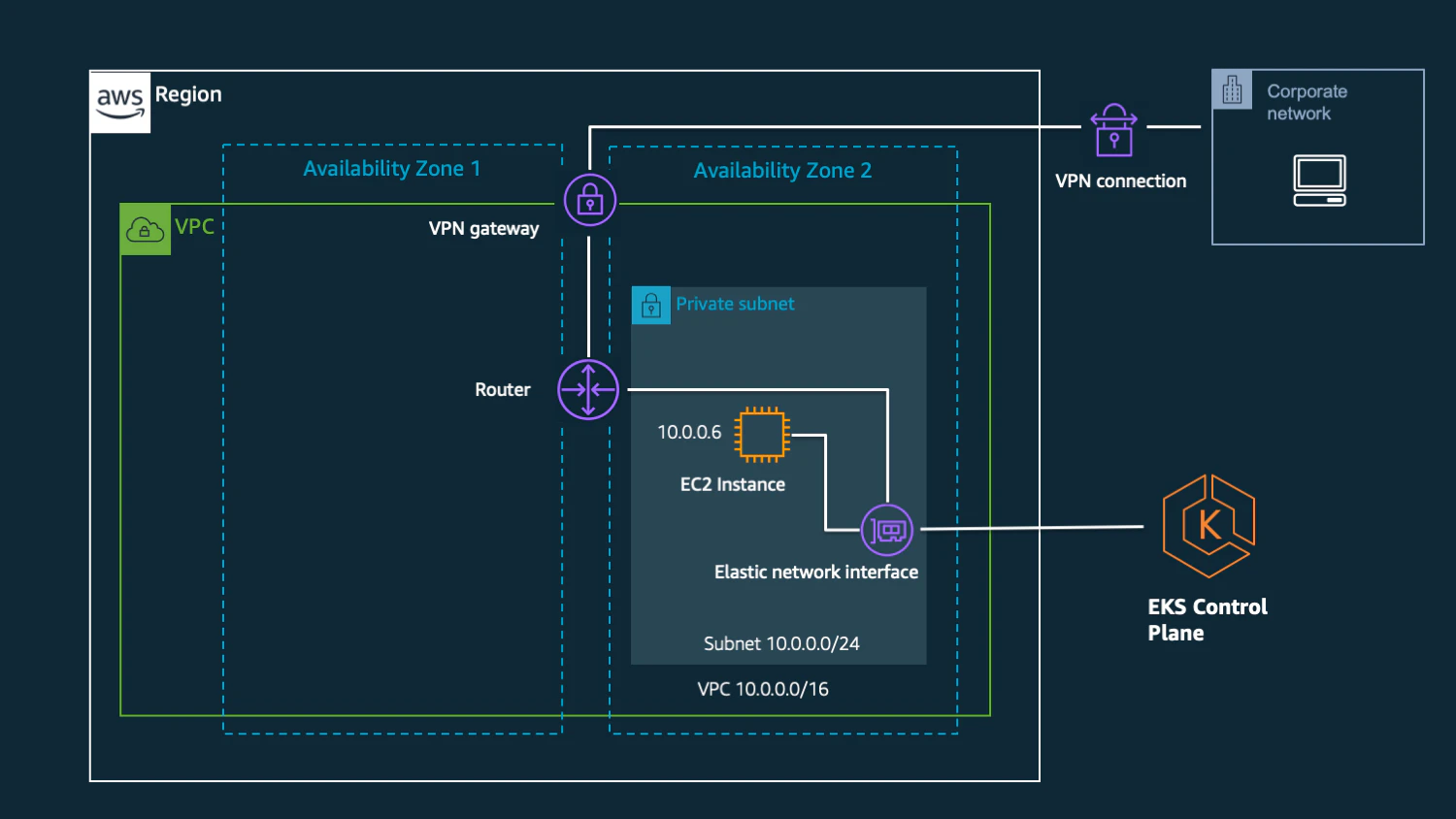Select the VPN gateway padlock icon
The width and height of the screenshot is (1456, 819).
click(x=590, y=200)
